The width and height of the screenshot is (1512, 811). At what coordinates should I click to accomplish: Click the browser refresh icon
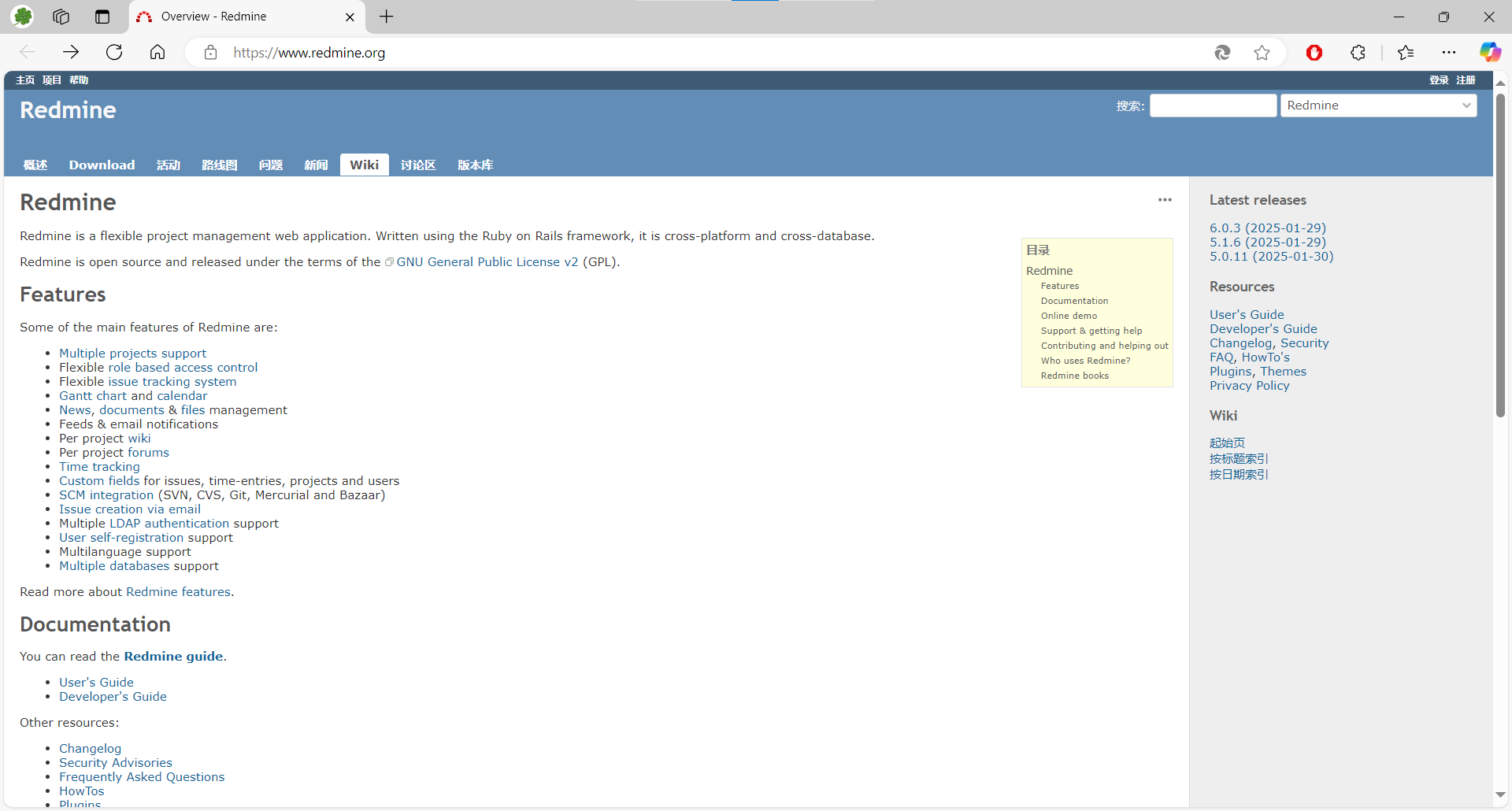click(114, 53)
